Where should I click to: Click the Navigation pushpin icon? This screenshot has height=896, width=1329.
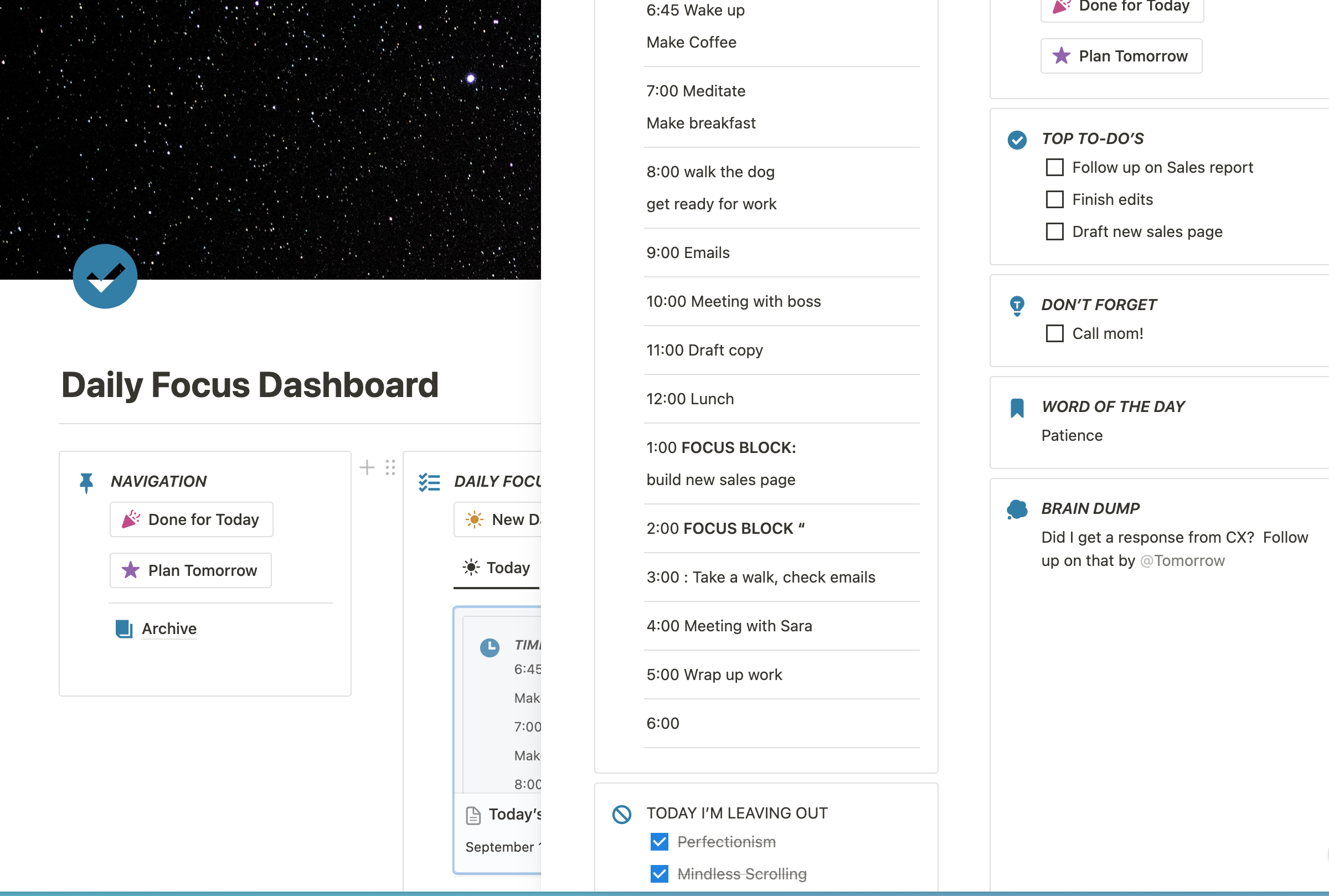coord(86,483)
